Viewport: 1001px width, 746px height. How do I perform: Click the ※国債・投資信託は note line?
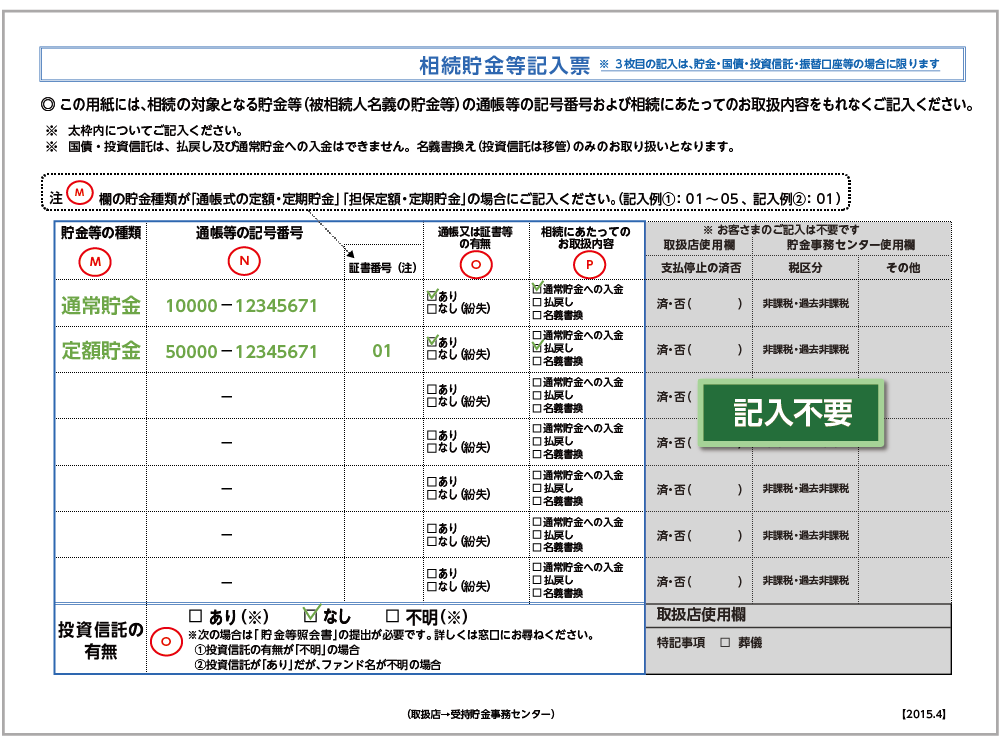pos(390,147)
